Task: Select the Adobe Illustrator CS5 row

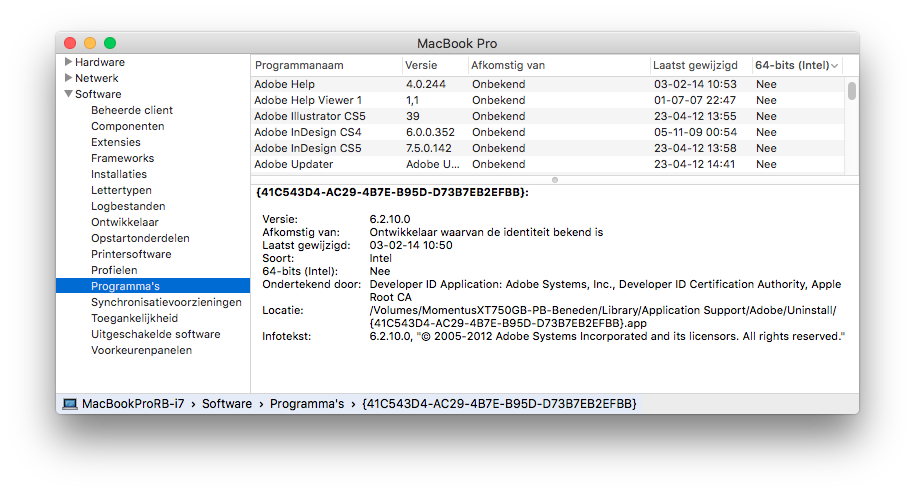Action: (x=547, y=116)
